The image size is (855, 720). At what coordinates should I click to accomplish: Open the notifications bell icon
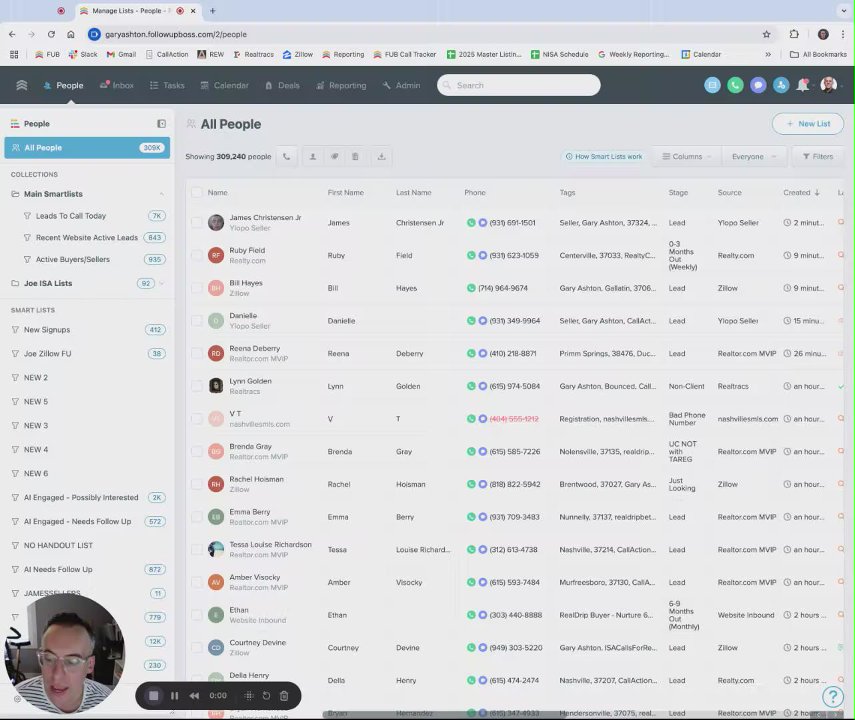coord(803,85)
